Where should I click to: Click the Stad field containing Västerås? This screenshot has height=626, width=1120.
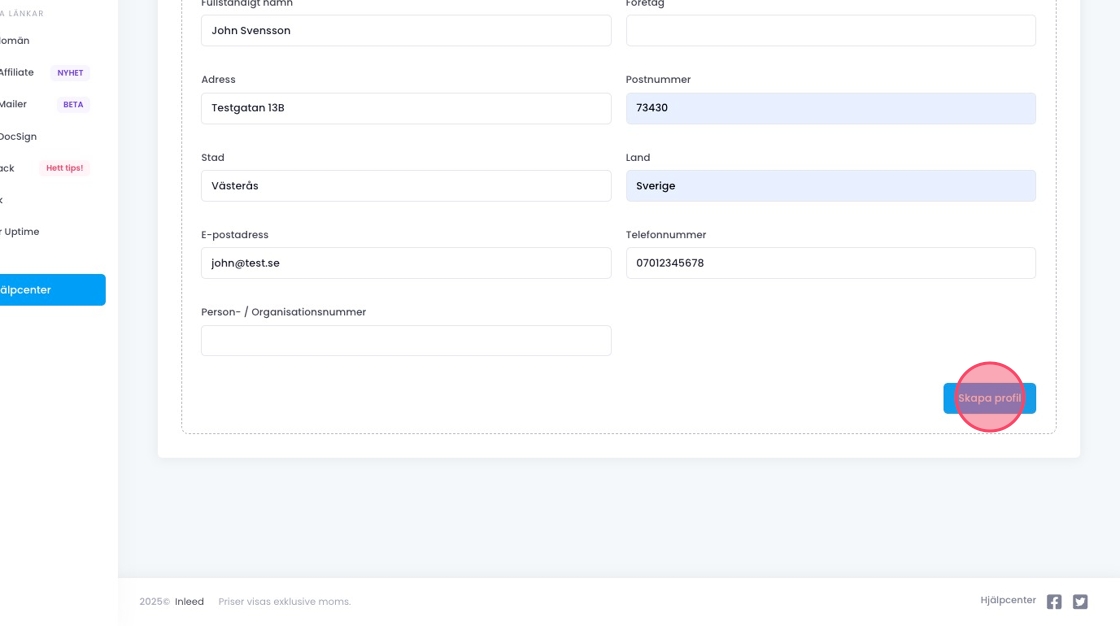405,186
